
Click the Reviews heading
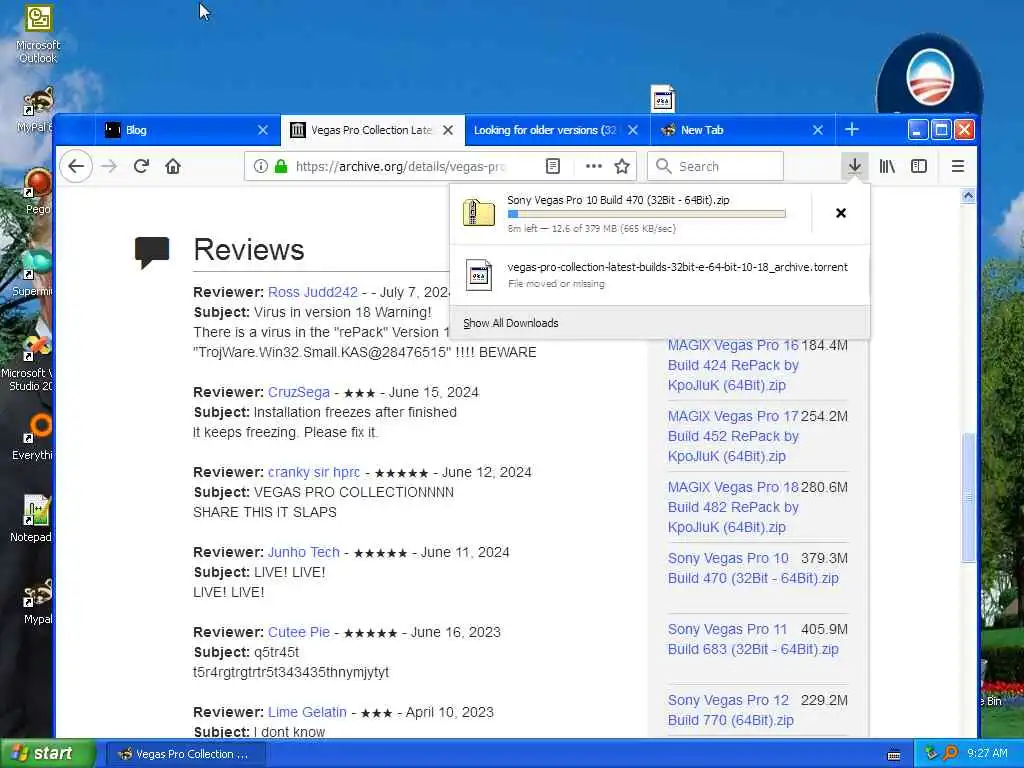coord(249,250)
